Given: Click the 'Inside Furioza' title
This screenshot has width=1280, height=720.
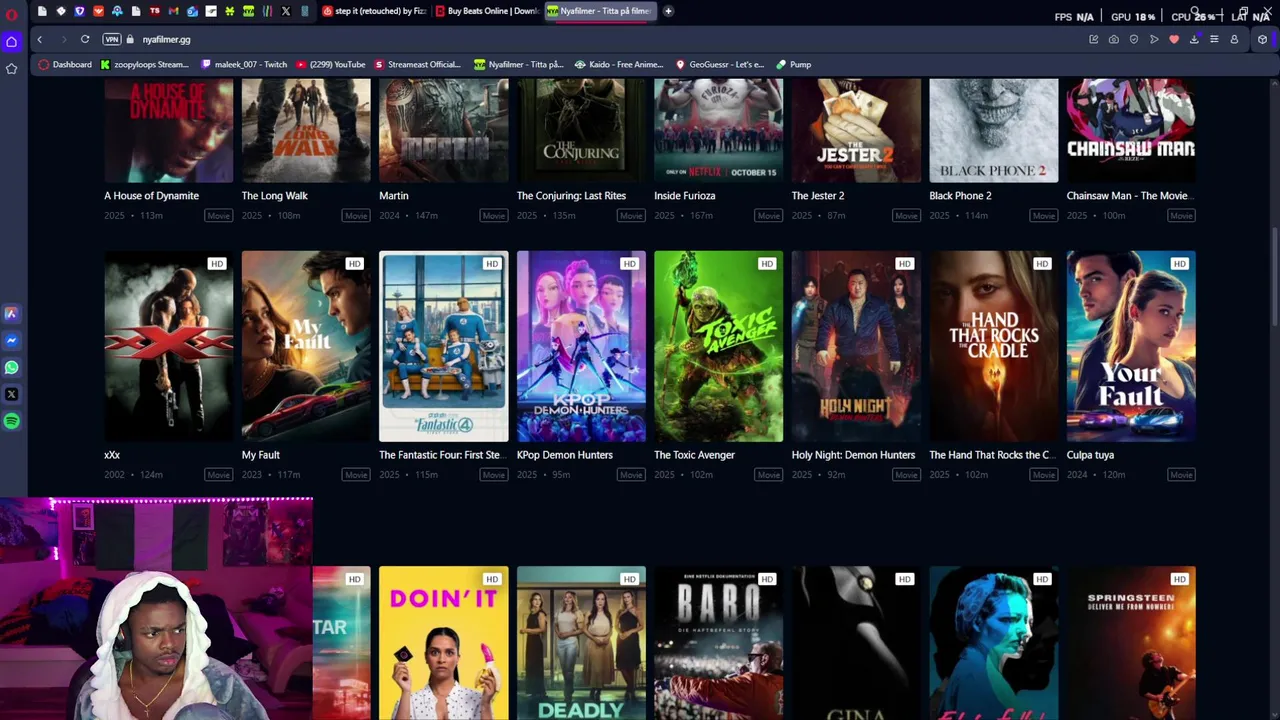Looking at the screenshot, I should coord(684,196).
